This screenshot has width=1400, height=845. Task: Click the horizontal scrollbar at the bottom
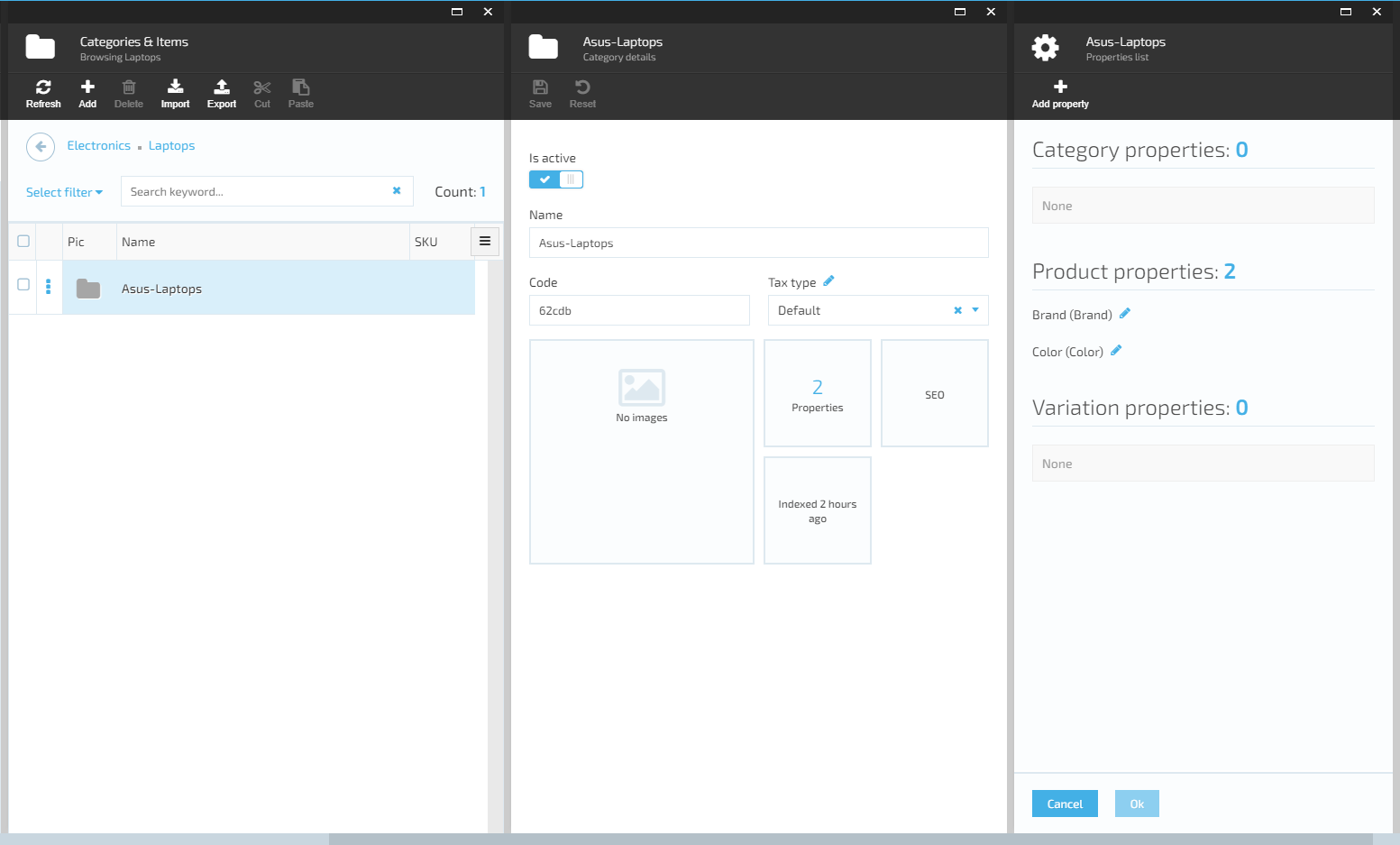click(x=850, y=839)
